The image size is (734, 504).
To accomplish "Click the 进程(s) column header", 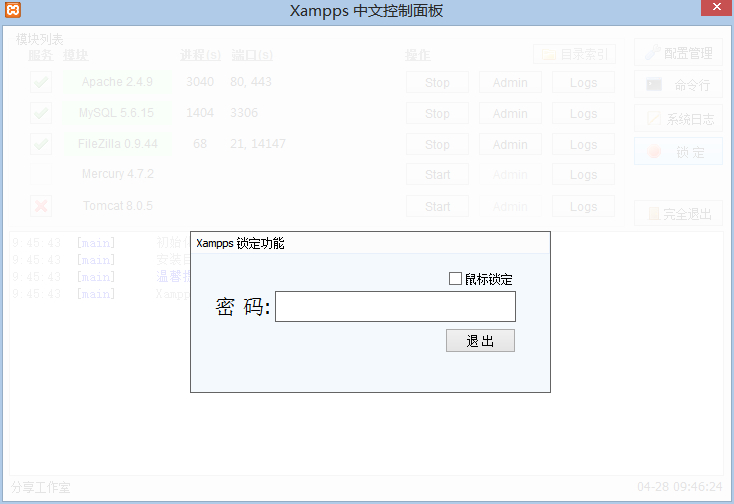I will click(200, 55).
